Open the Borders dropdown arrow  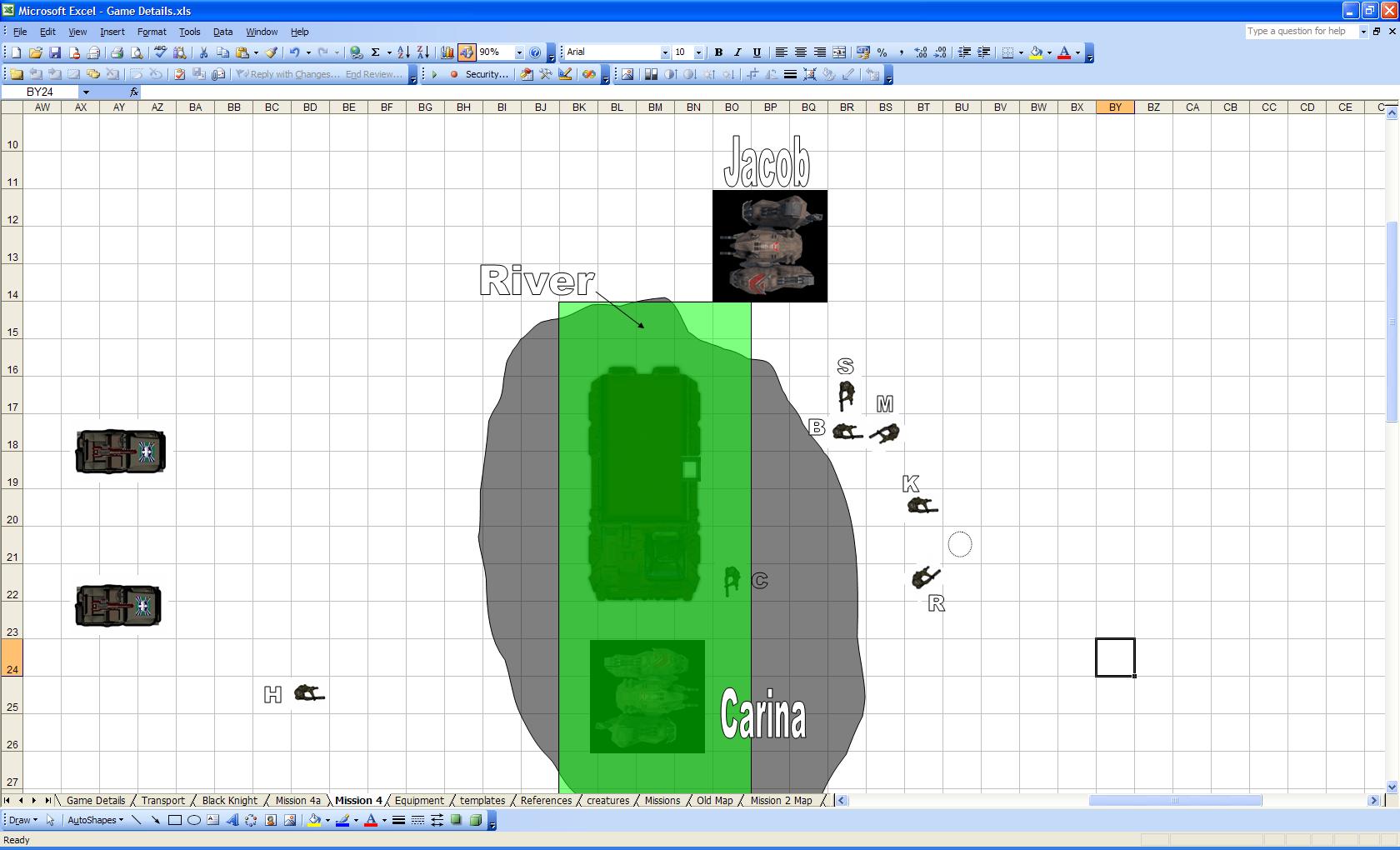[1020, 52]
